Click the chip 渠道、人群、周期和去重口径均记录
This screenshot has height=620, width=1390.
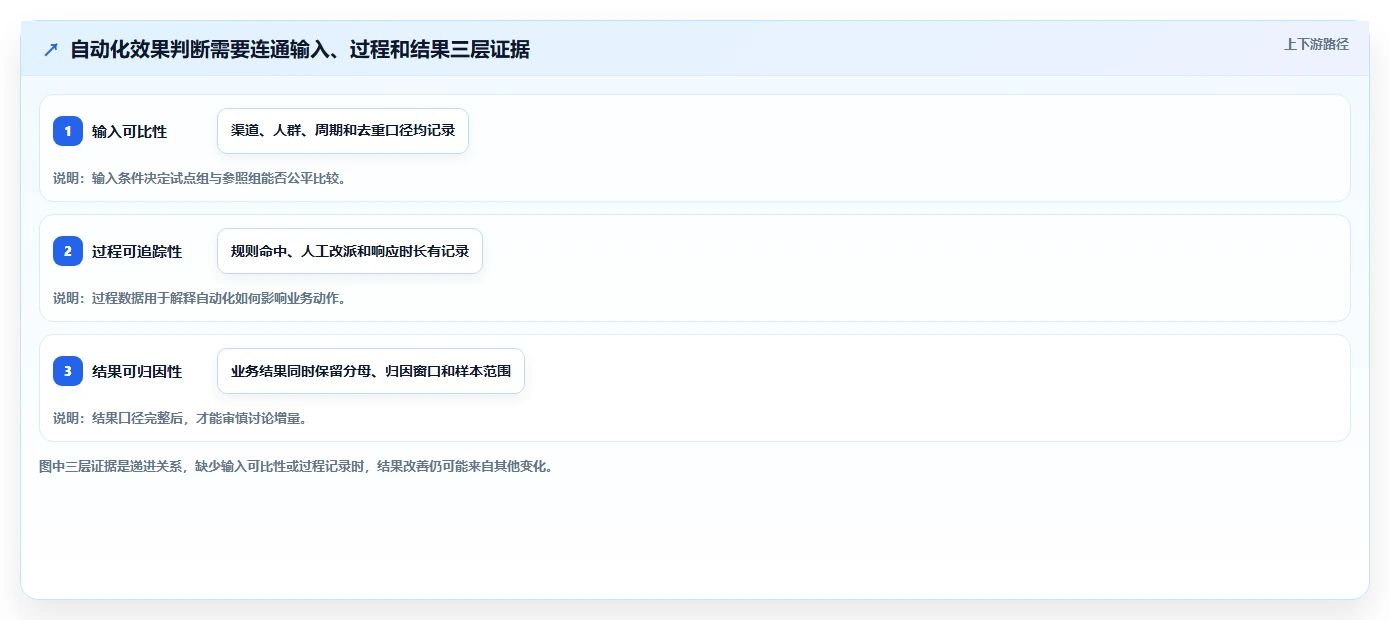click(343, 131)
